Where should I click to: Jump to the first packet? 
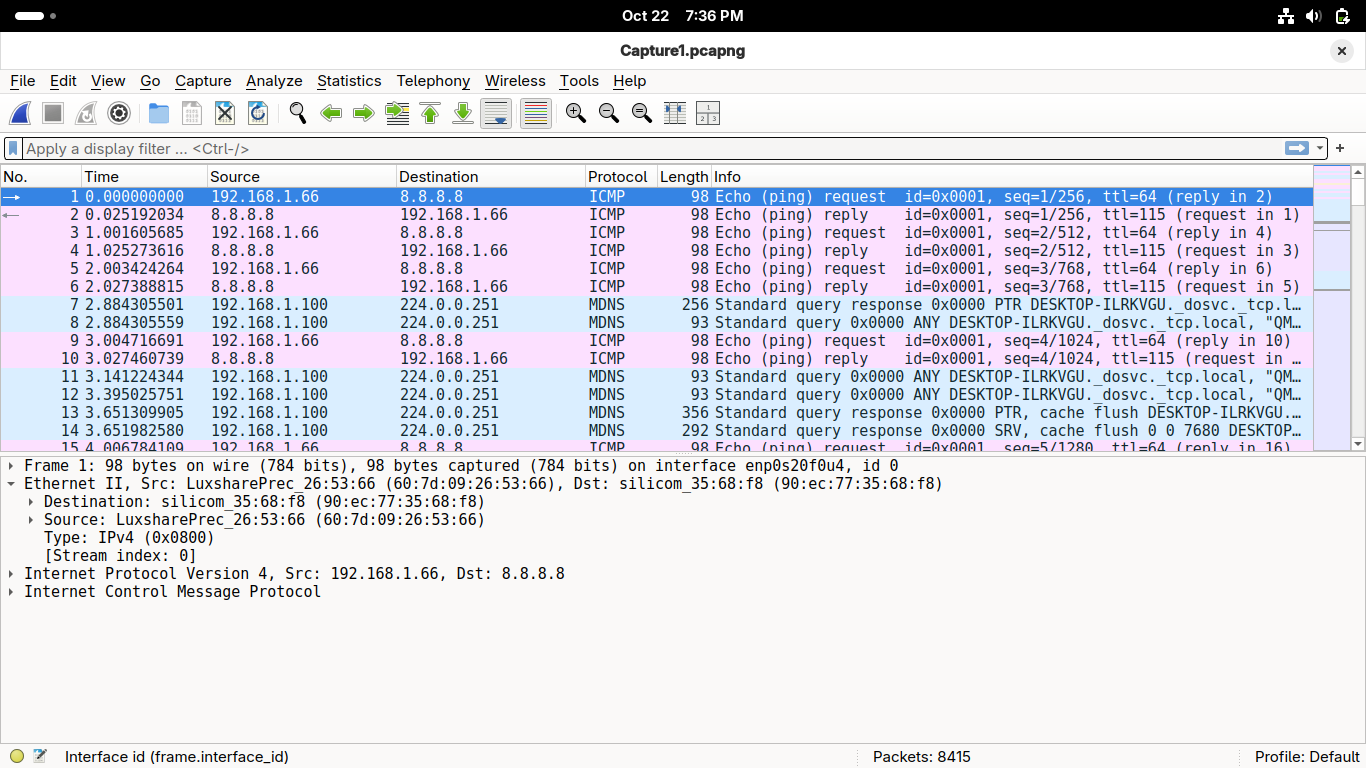click(x=430, y=114)
